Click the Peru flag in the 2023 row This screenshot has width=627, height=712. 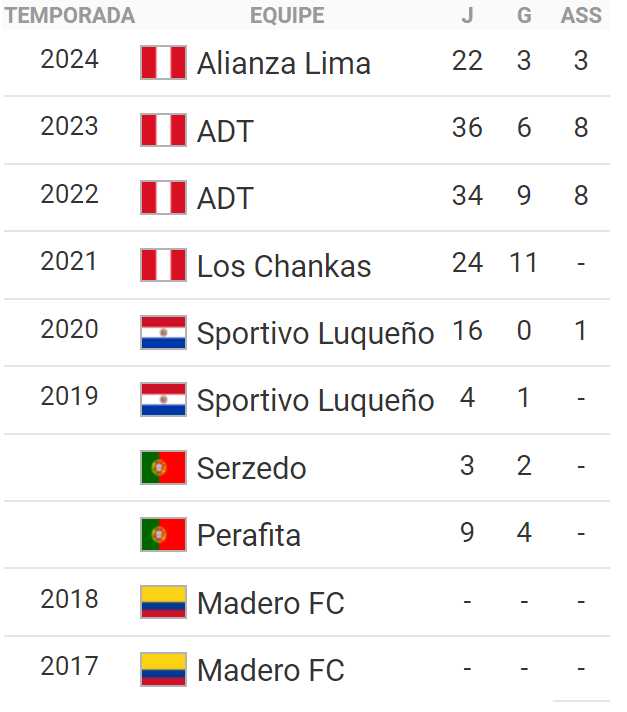[163, 130]
